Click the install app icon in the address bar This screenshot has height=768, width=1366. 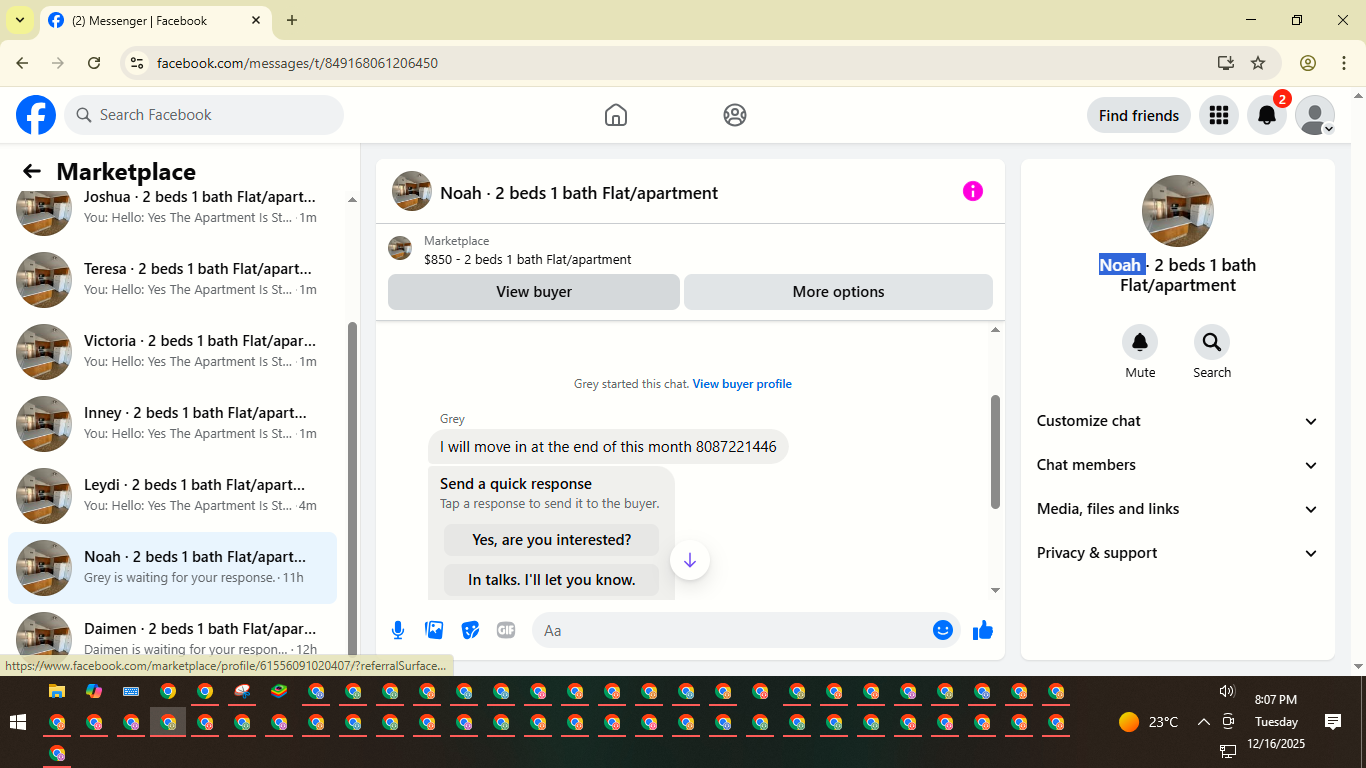(x=1226, y=63)
